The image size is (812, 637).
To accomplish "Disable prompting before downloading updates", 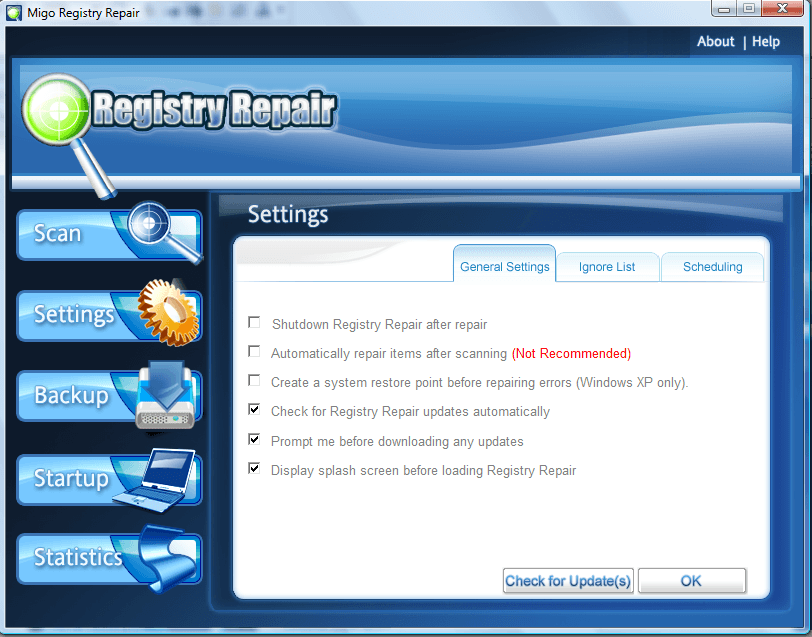I will [x=254, y=439].
